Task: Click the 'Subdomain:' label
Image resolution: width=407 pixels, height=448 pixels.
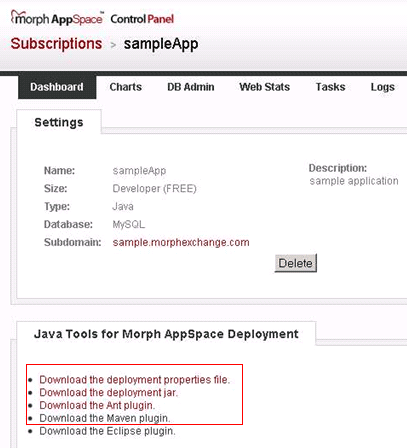Action: (x=73, y=242)
